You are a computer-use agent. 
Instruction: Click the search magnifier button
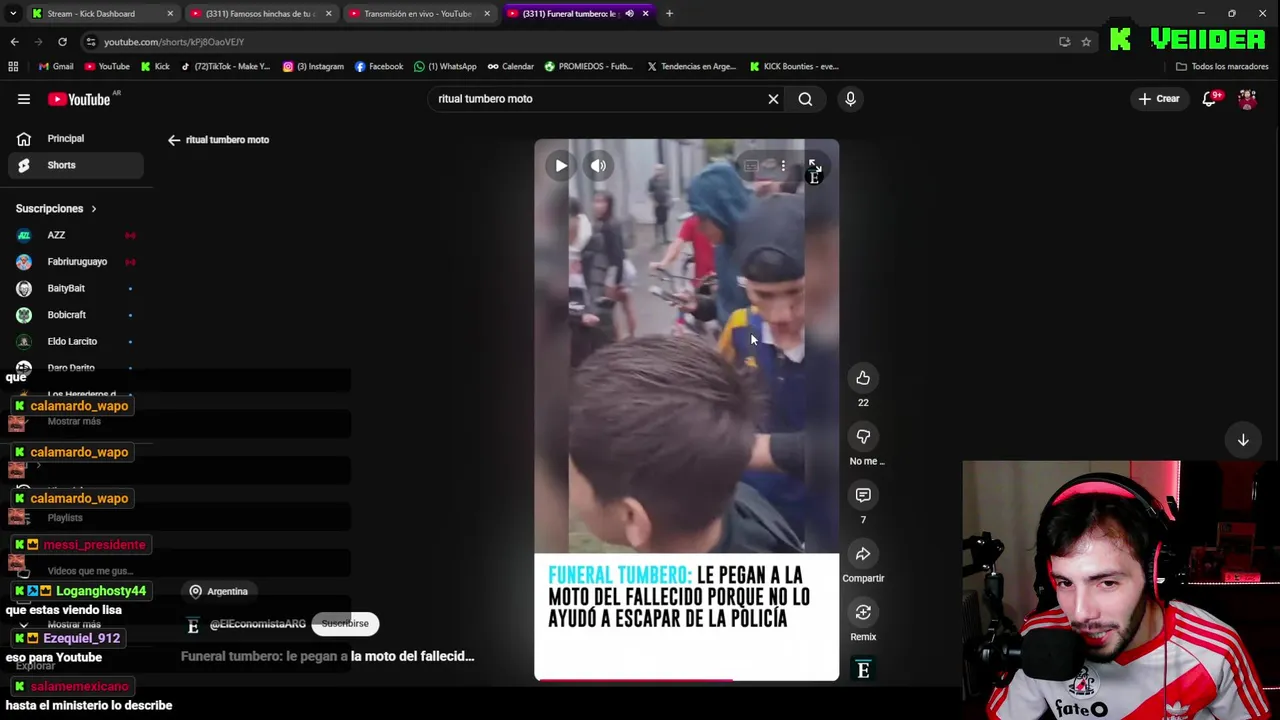pyautogui.click(x=805, y=99)
